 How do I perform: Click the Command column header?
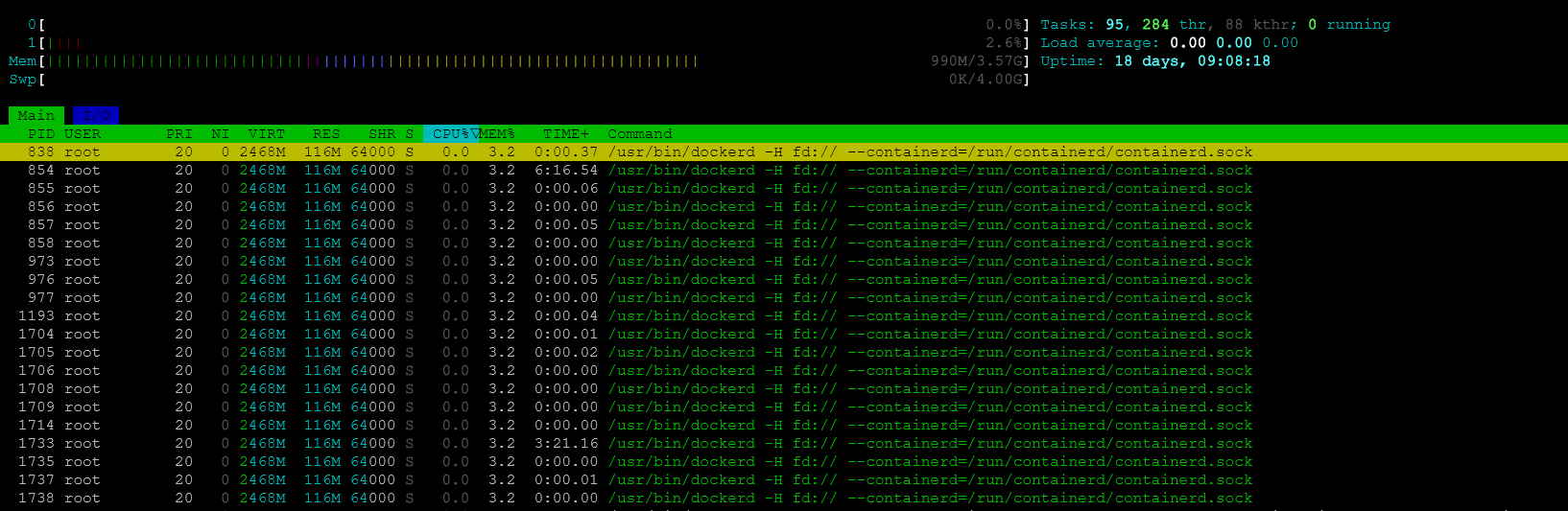(x=640, y=134)
